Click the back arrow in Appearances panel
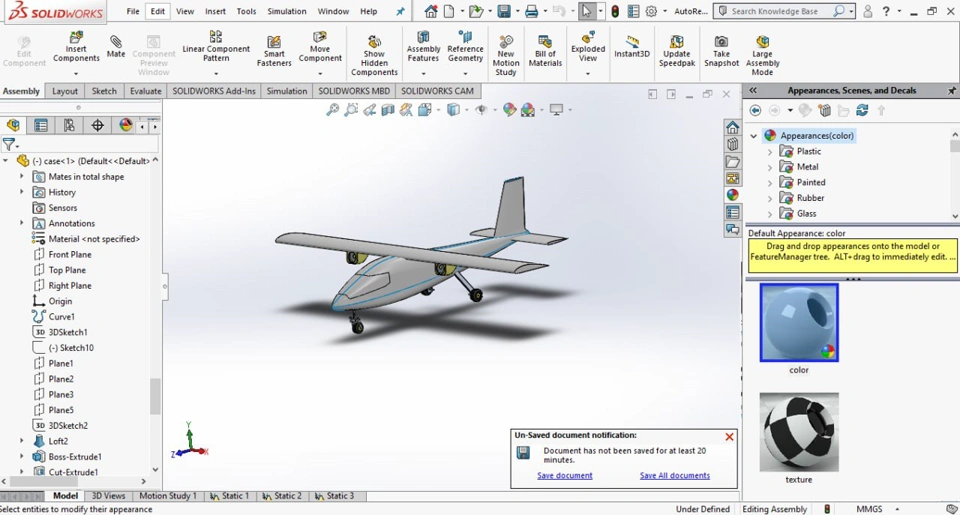Image resolution: width=960 pixels, height=515 pixels. (756, 110)
